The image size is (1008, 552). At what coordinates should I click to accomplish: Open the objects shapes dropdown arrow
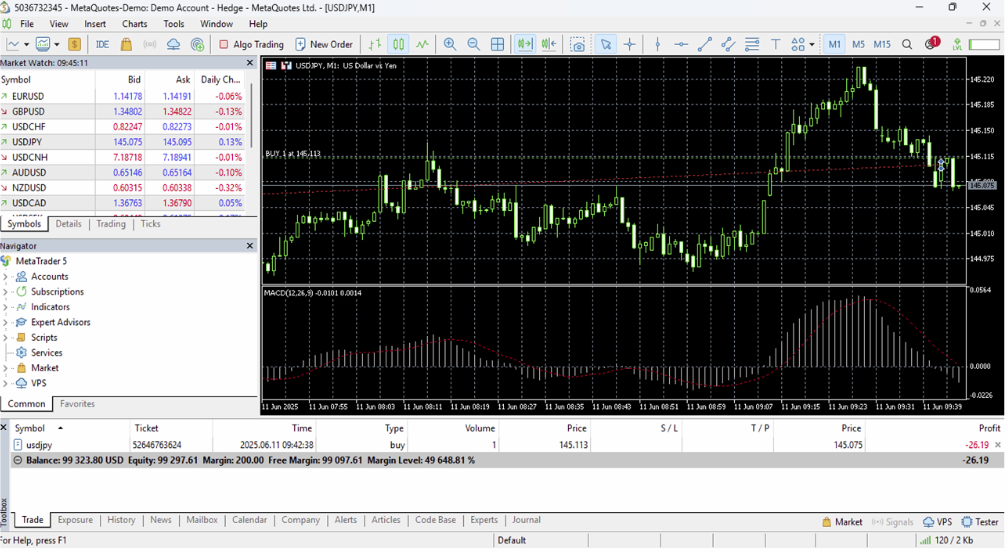[x=811, y=45]
